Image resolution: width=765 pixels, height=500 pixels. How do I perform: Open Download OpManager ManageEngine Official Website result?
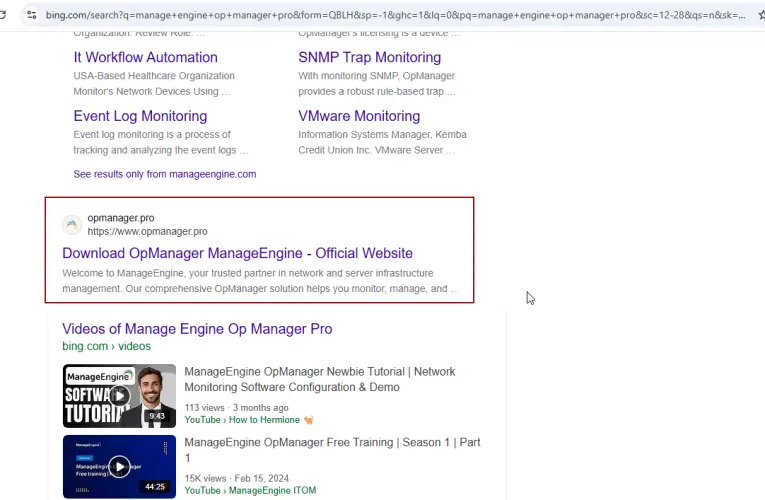(x=237, y=253)
